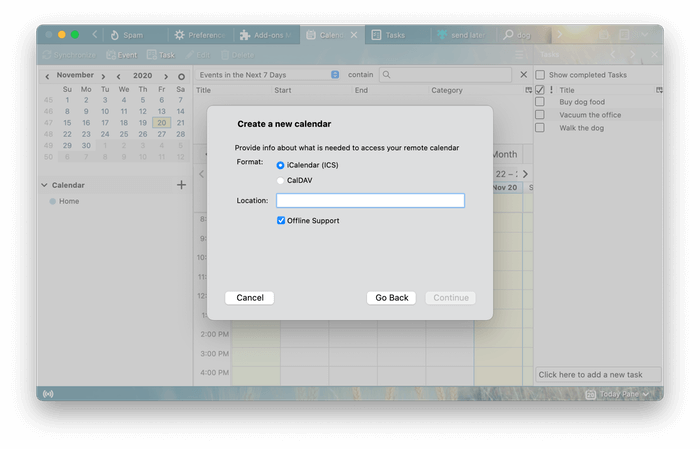Click the connection status icon in status bar
Screen dimensions: 700x449
click(x=48, y=394)
